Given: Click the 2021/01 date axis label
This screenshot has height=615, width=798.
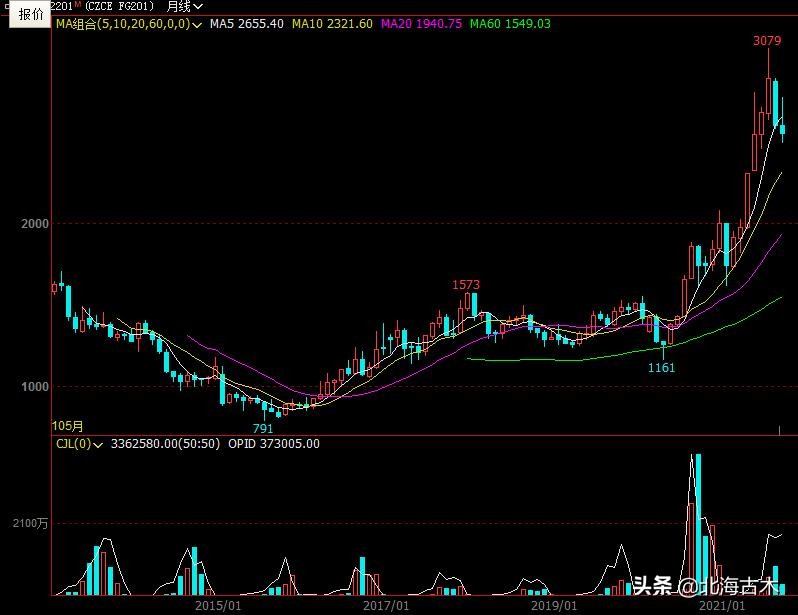Looking at the screenshot, I should [722, 606].
